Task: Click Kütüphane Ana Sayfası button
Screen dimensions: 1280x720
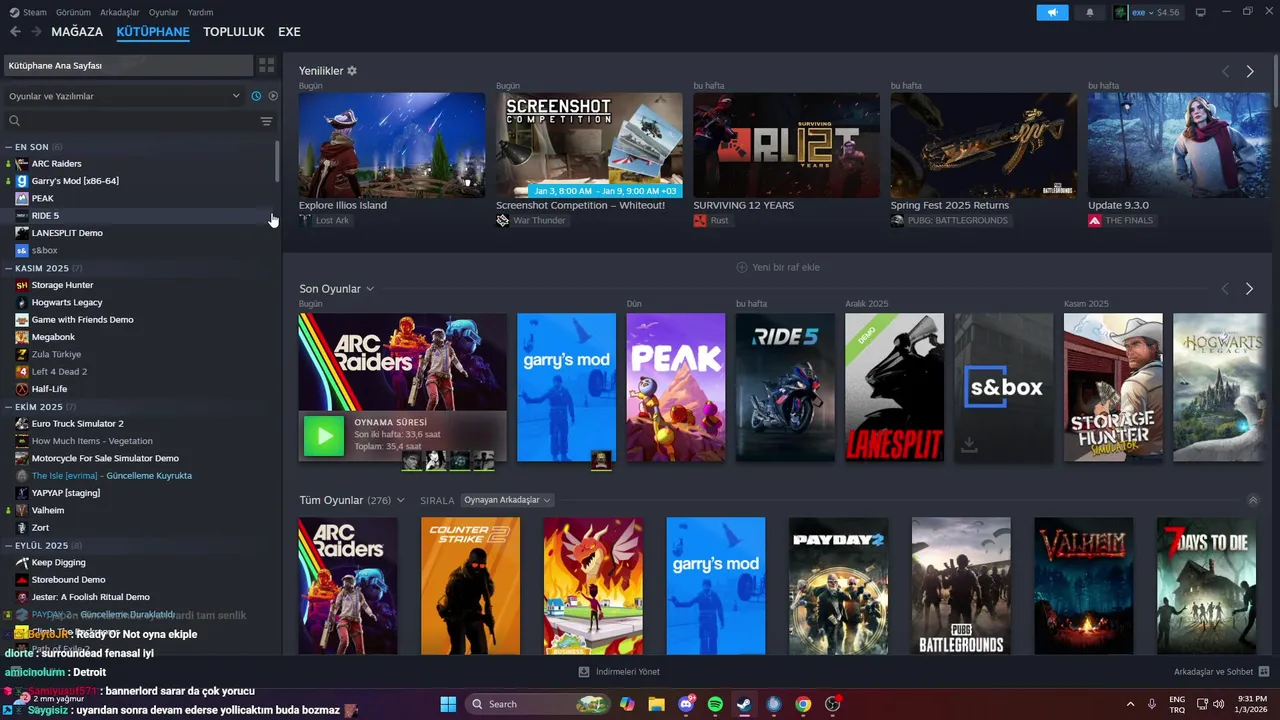Action: click(x=128, y=65)
